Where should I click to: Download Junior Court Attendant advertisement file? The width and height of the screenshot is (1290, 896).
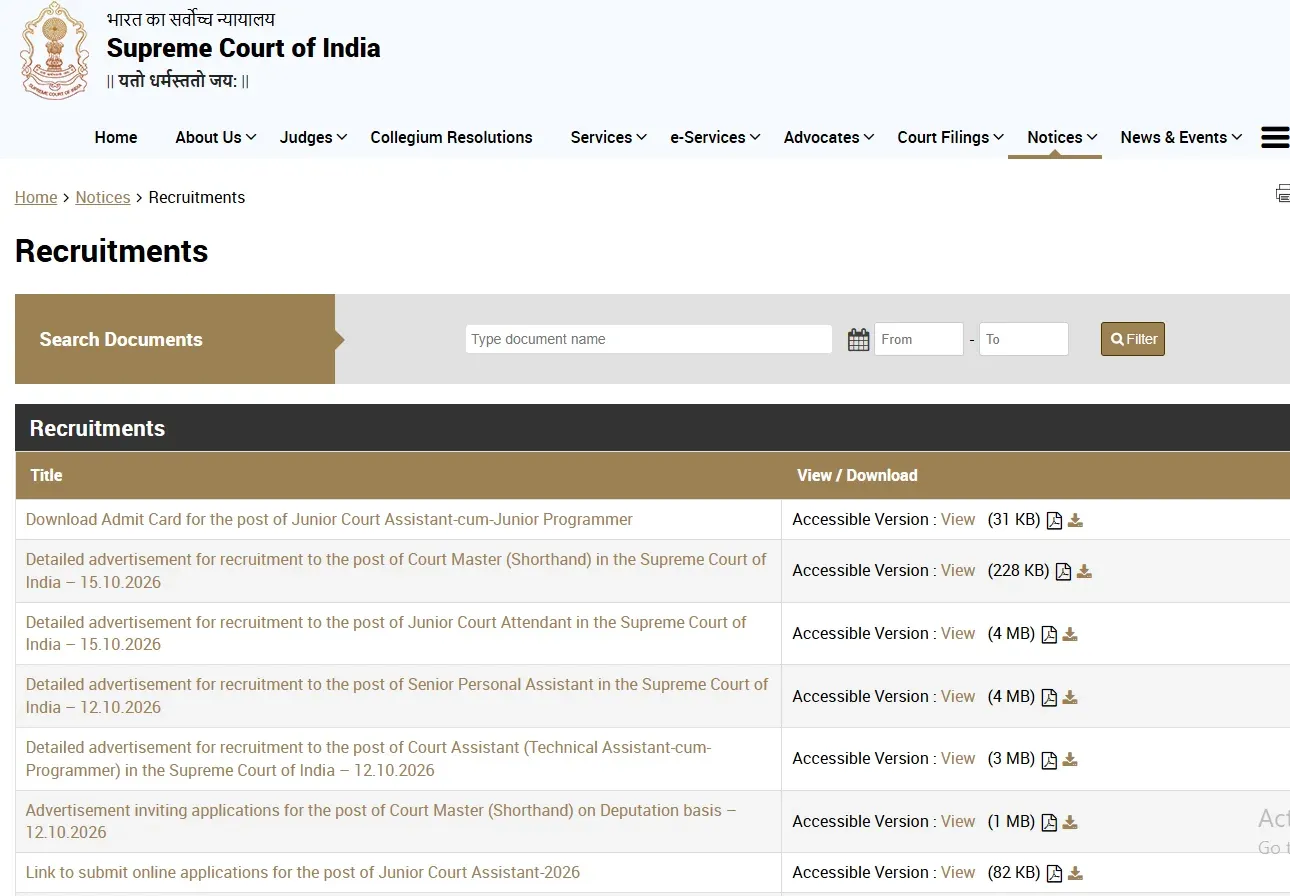[1070, 634]
